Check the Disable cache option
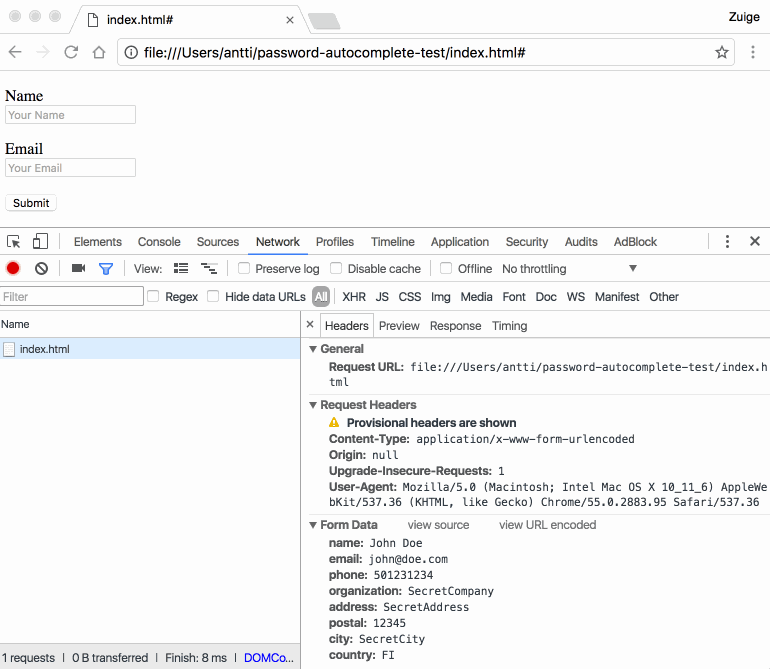Screen dimensions: 770x669 (337, 268)
